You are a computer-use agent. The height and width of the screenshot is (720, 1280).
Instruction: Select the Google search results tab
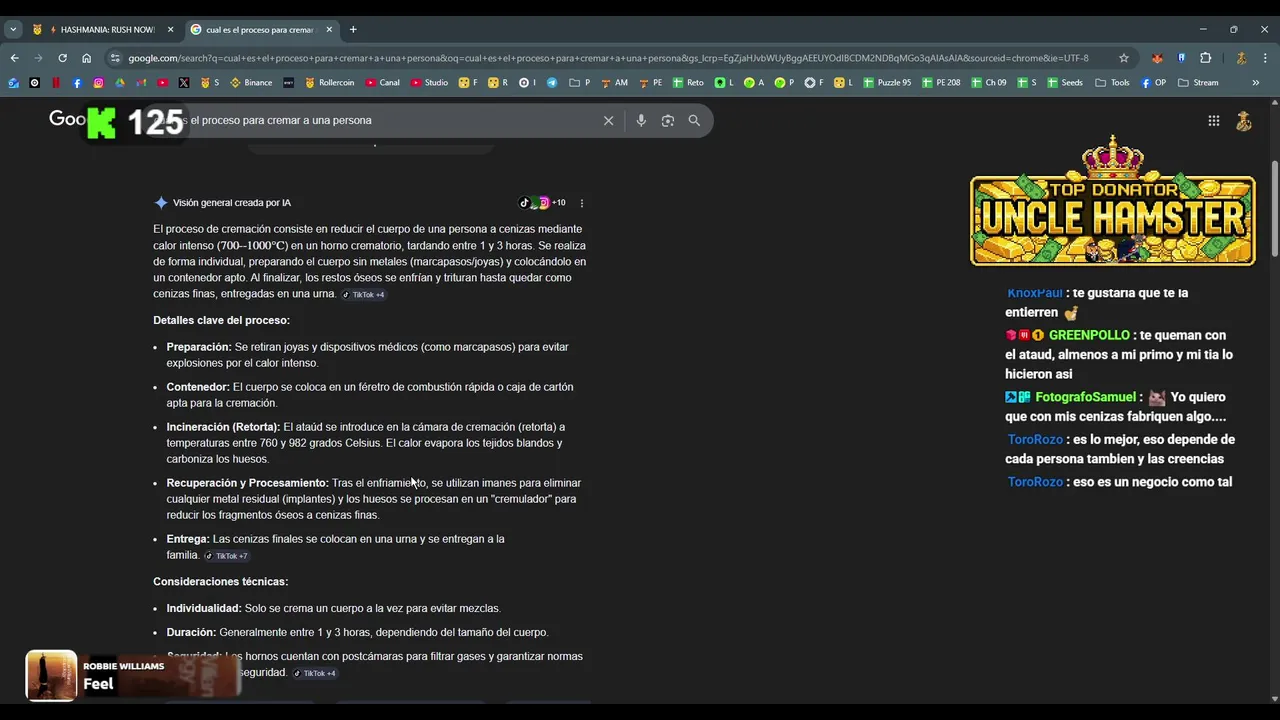(x=262, y=30)
